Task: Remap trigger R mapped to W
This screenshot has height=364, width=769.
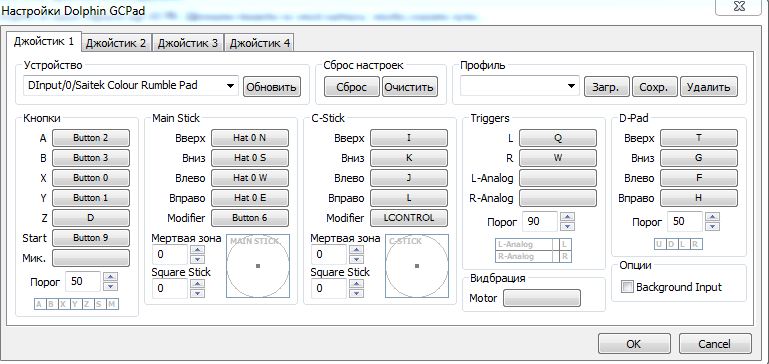Action: pyautogui.click(x=558, y=158)
